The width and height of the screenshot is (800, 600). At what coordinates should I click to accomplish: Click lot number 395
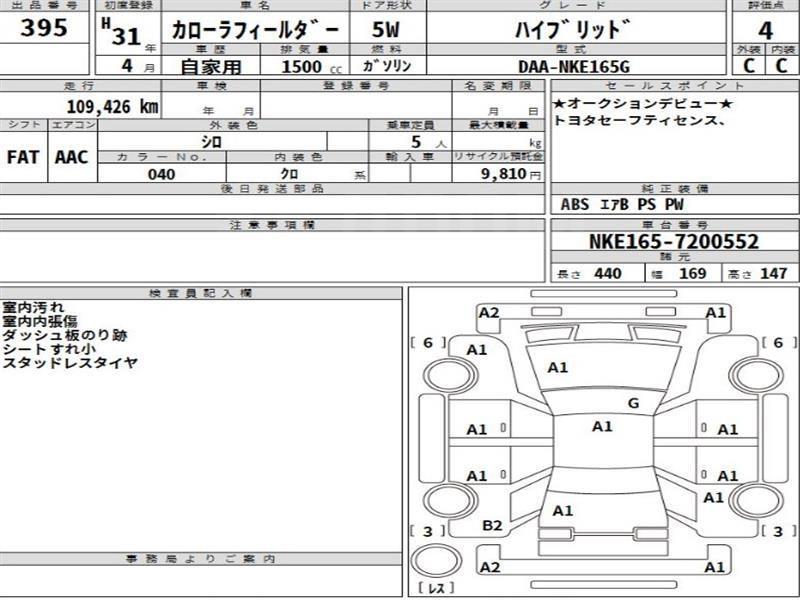43,28
